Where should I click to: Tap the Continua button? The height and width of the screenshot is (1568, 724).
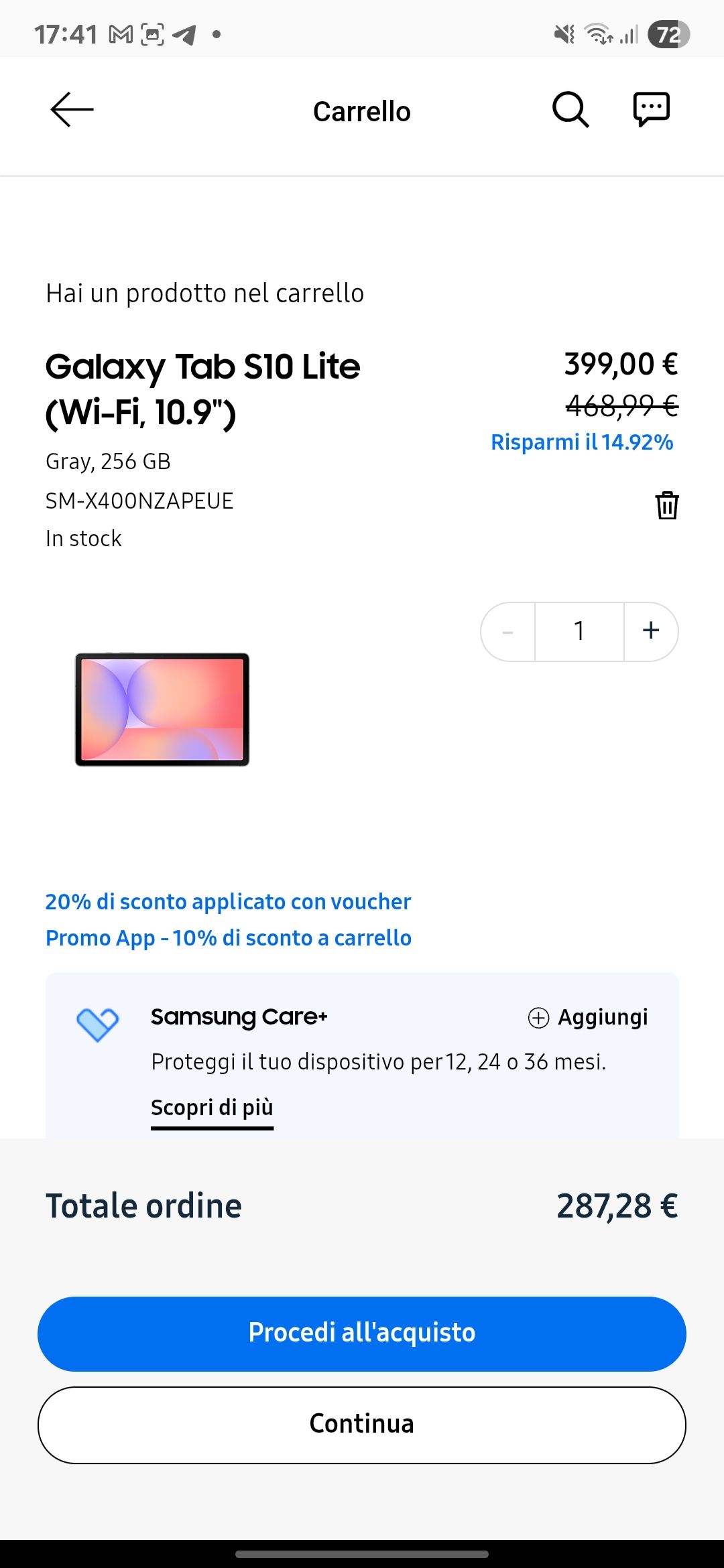tap(362, 1425)
